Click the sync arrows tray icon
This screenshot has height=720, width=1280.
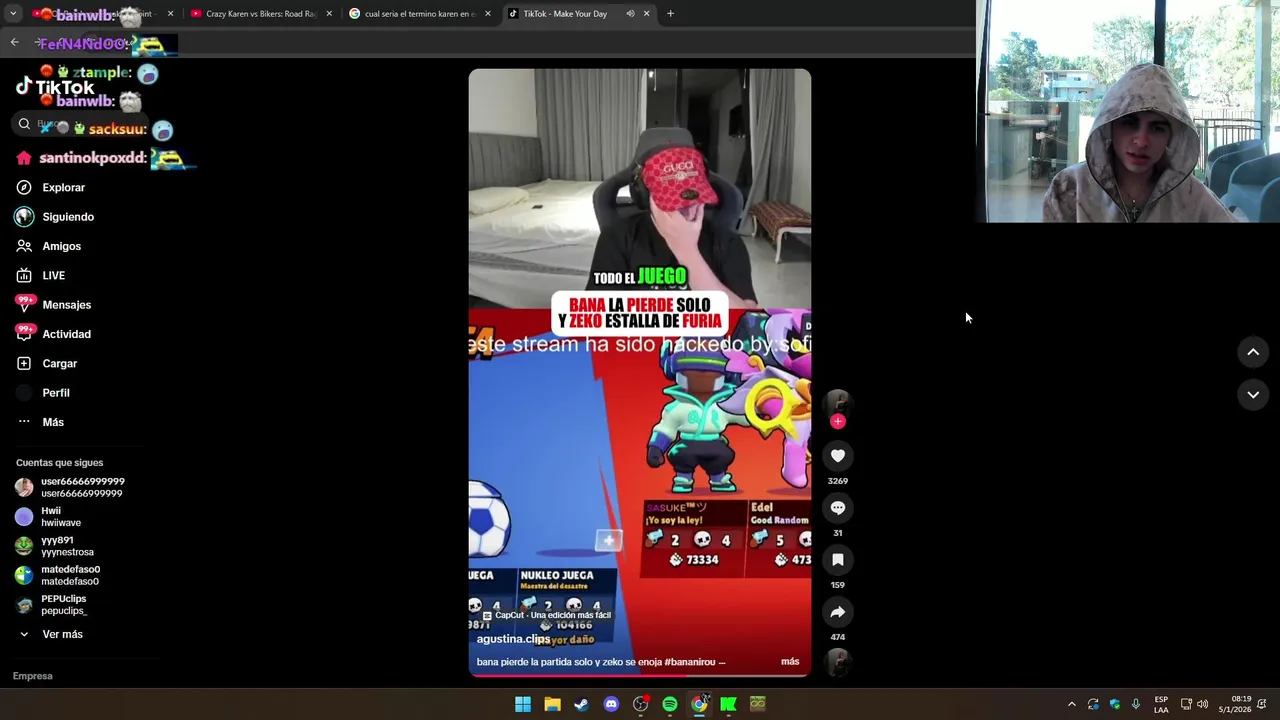(x=1093, y=704)
